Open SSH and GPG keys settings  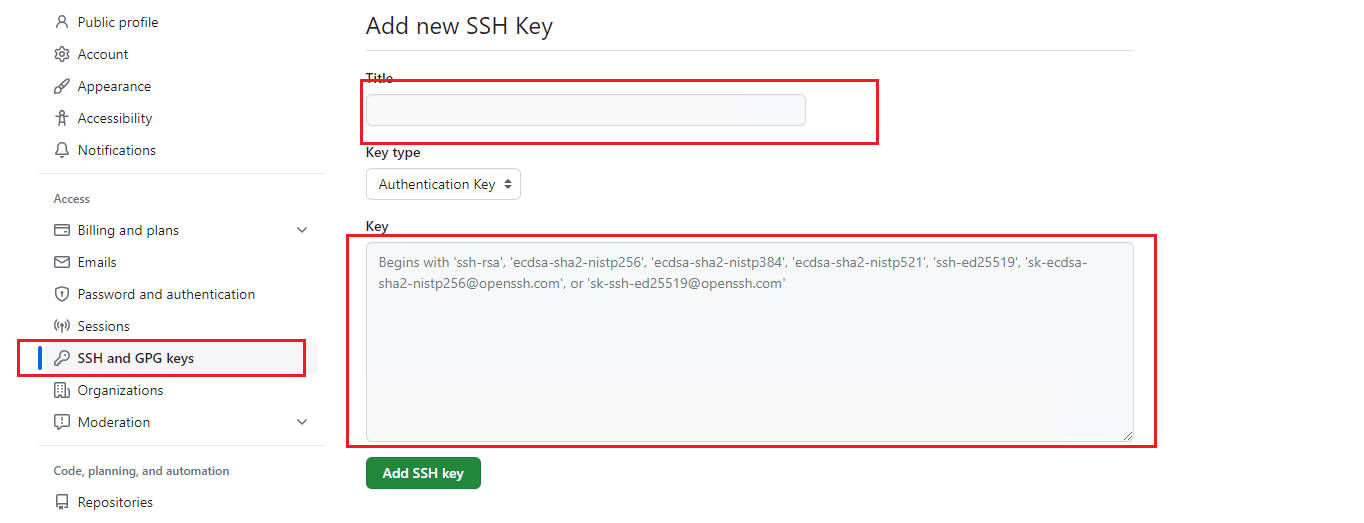click(136, 358)
